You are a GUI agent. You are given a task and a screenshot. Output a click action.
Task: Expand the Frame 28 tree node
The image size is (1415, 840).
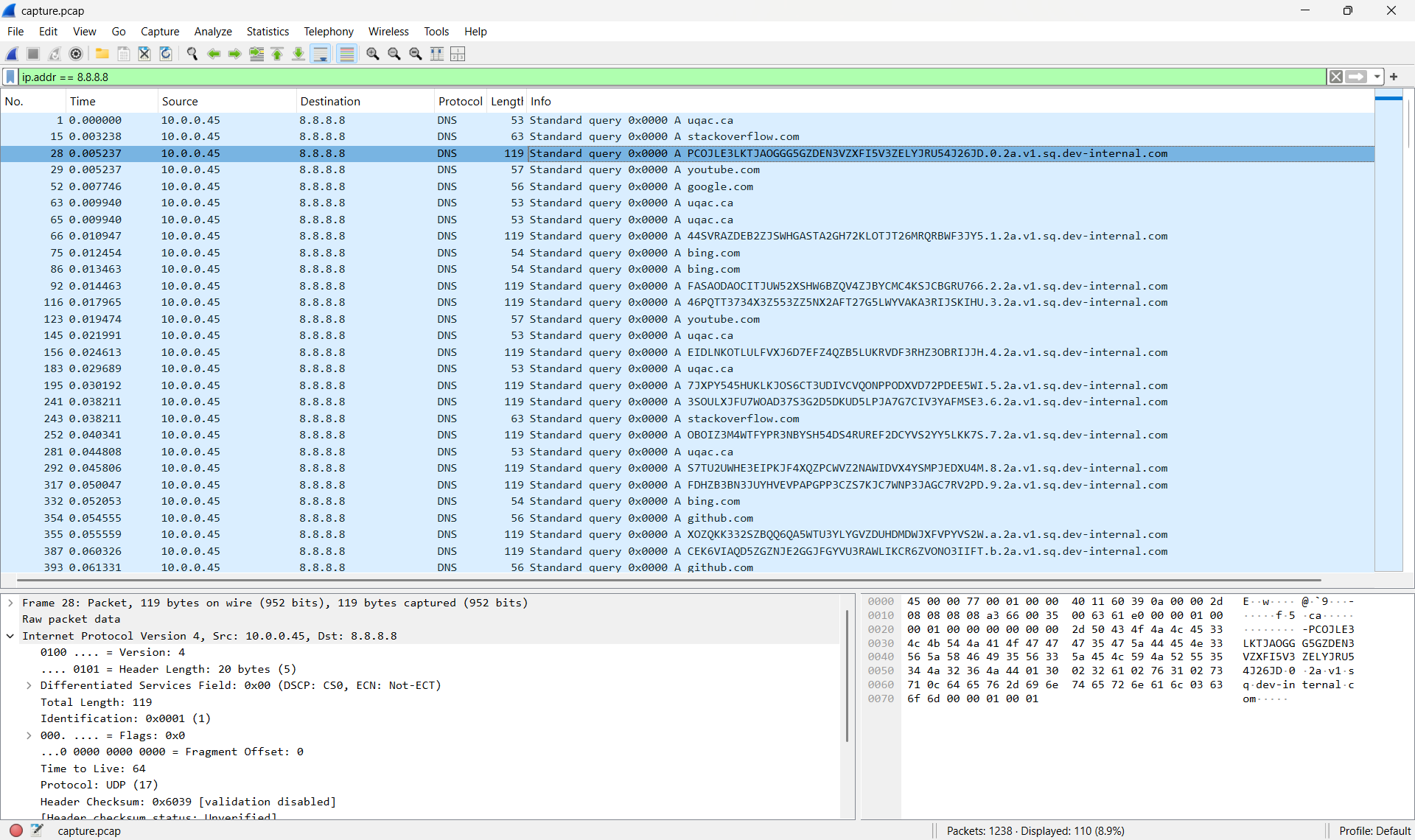point(10,603)
